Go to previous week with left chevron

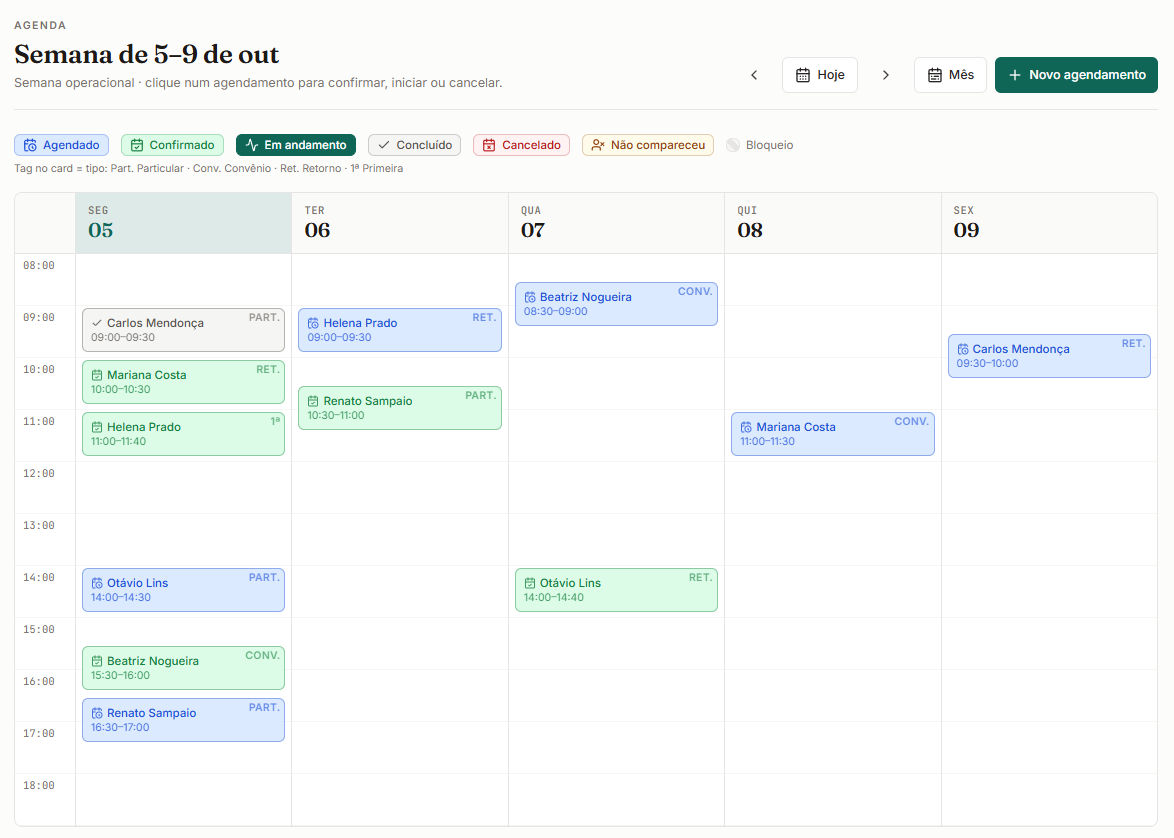coord(754,75)
